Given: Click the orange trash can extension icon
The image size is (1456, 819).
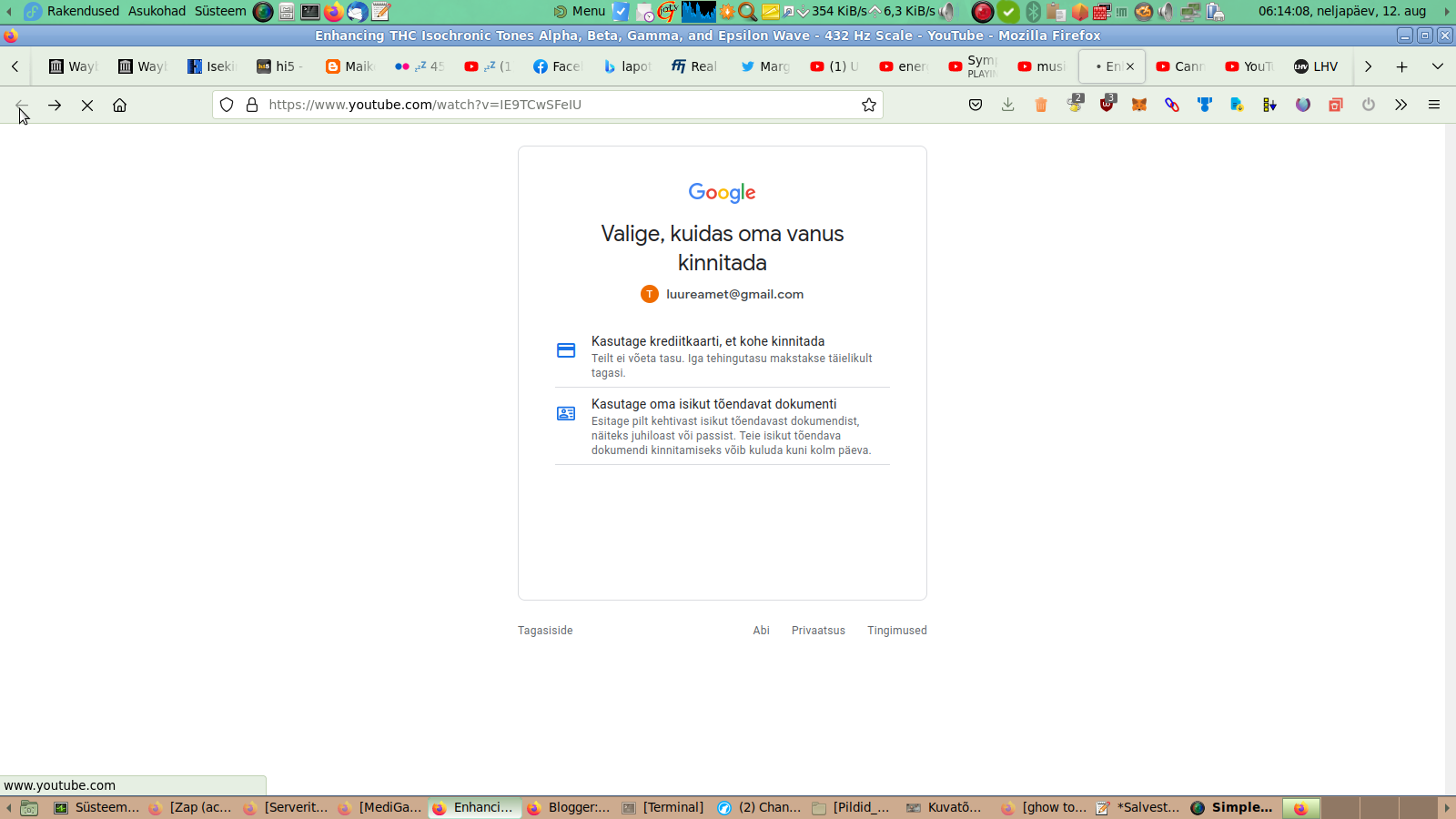Looking at the screenshot, I should point(1041,105).
